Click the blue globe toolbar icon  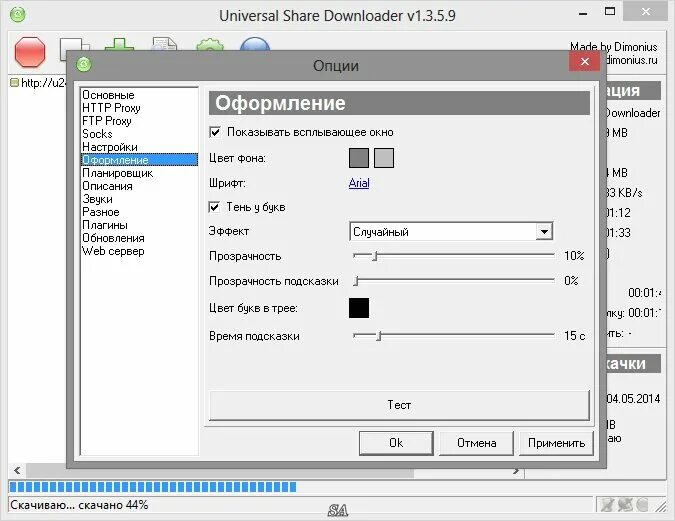click(x=254, y=44)
